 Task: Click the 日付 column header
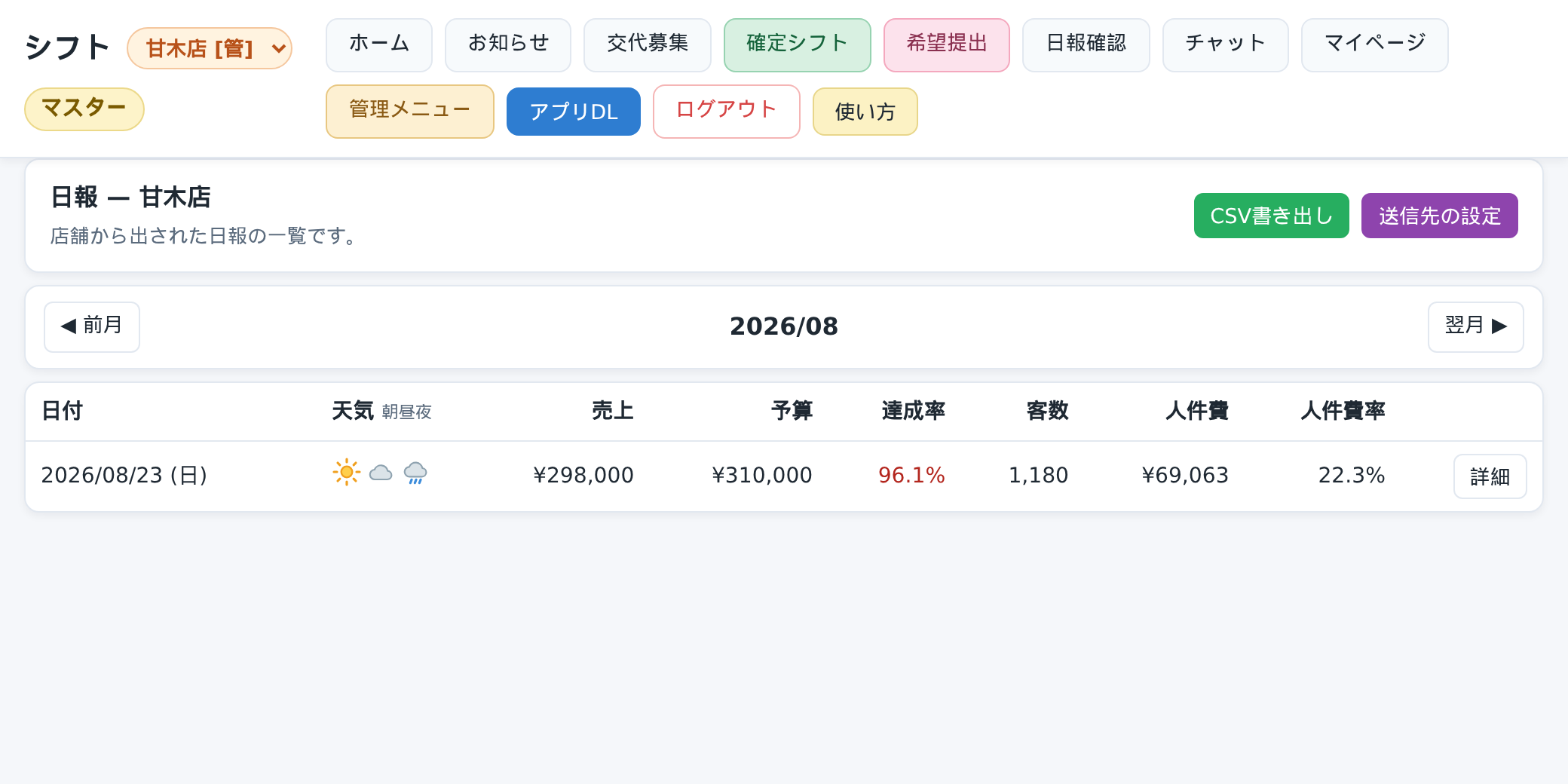[62, 411]
